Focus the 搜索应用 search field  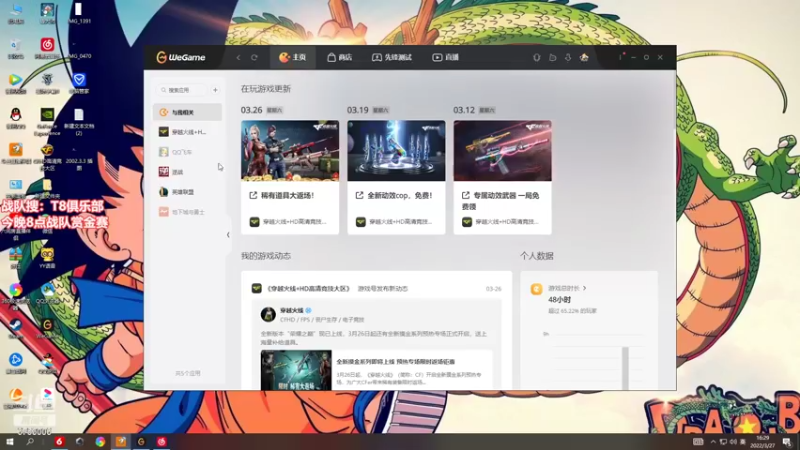click(x=181, y=90)
